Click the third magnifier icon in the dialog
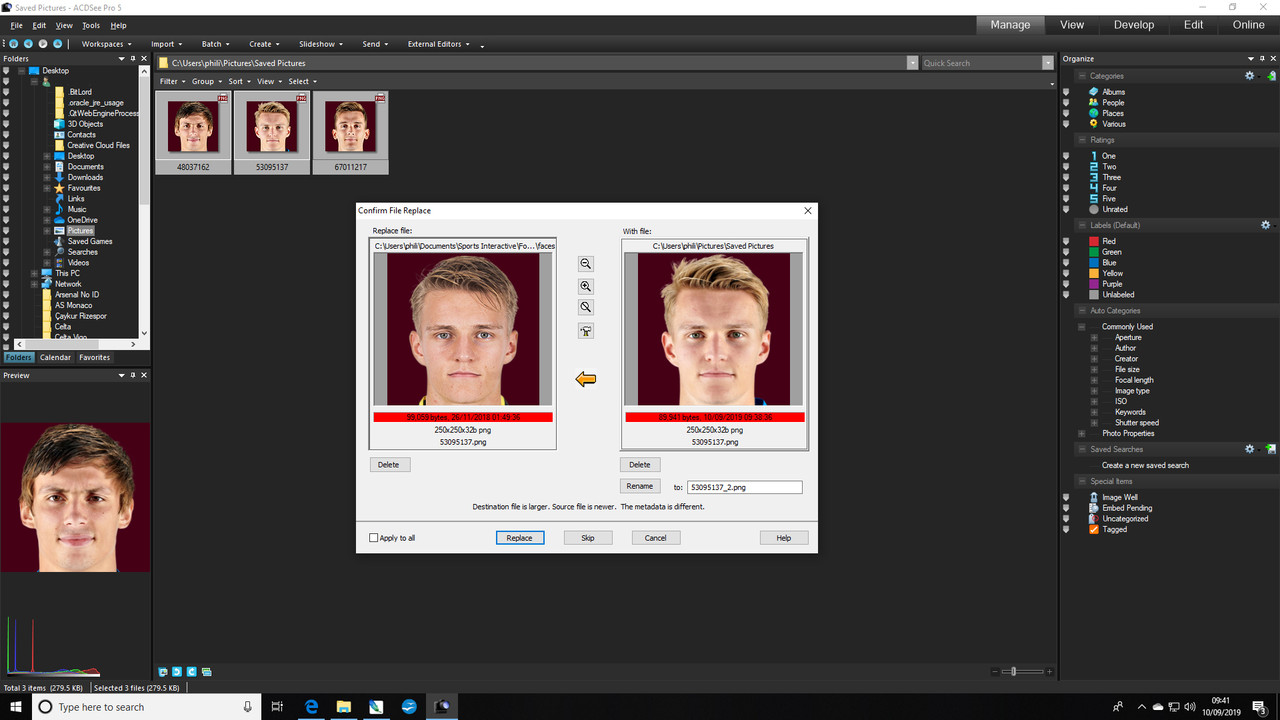 [586, 307]
